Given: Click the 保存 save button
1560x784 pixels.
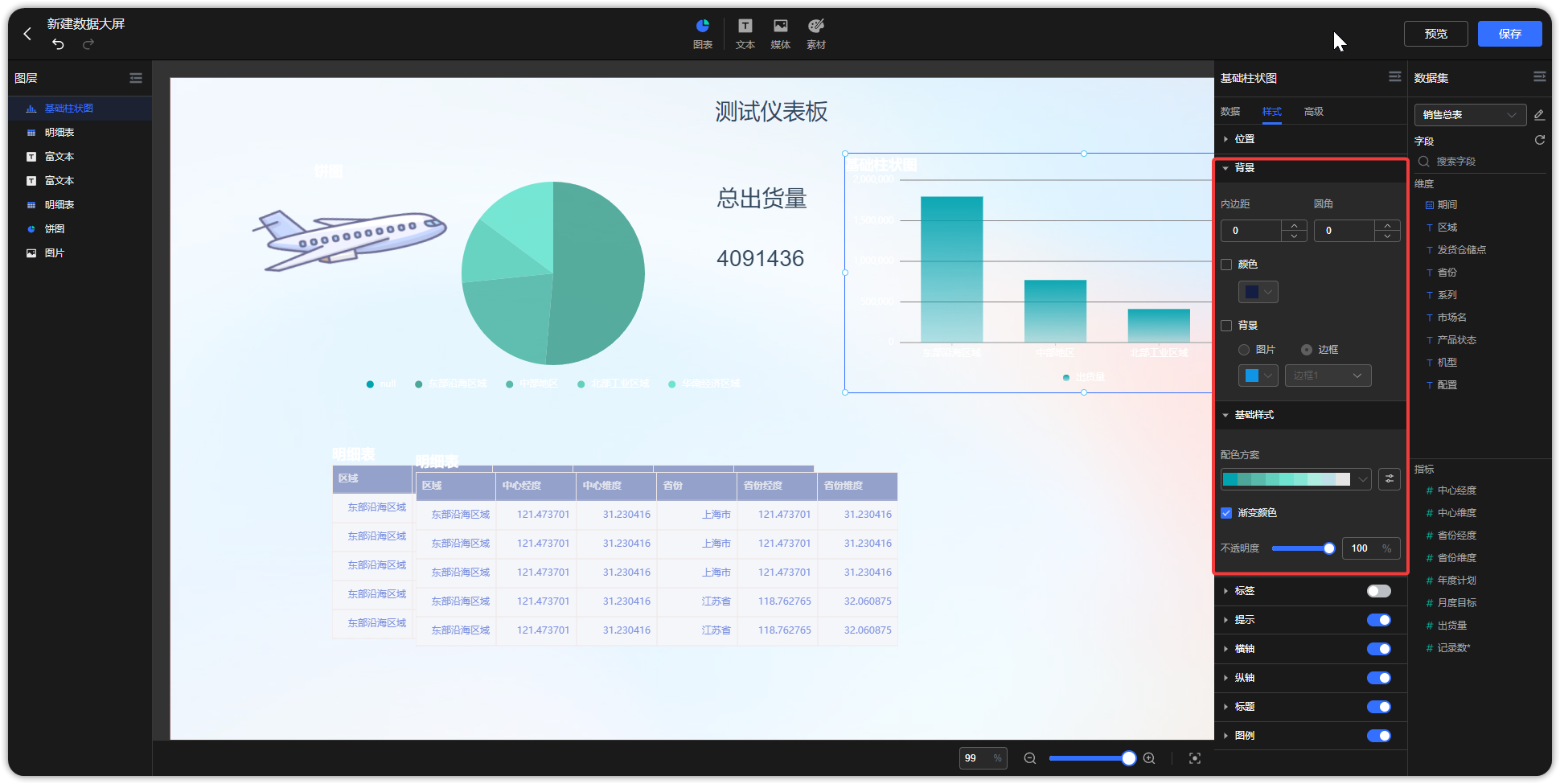Looking at the screenshot, I should (x=1509, y=33).
